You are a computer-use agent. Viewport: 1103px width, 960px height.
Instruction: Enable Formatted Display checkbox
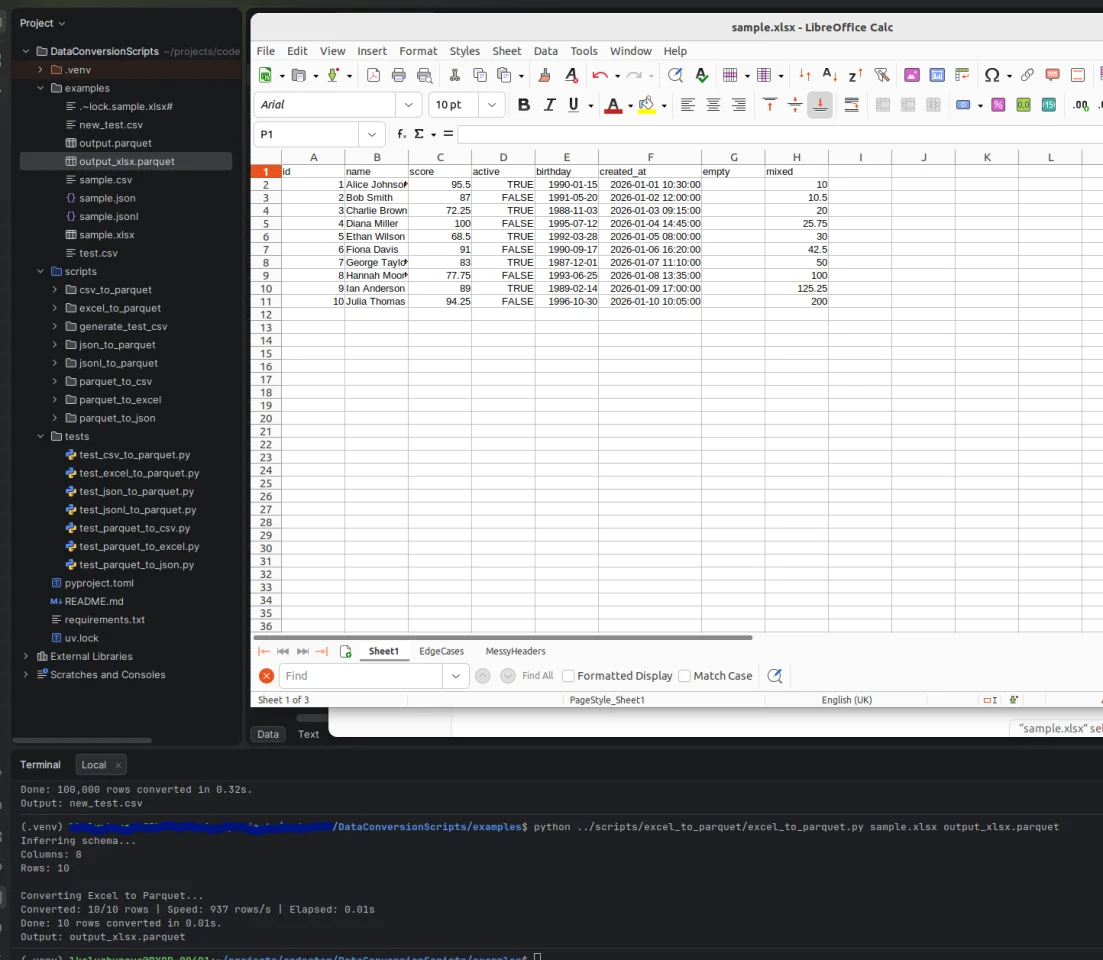point(568,676)
